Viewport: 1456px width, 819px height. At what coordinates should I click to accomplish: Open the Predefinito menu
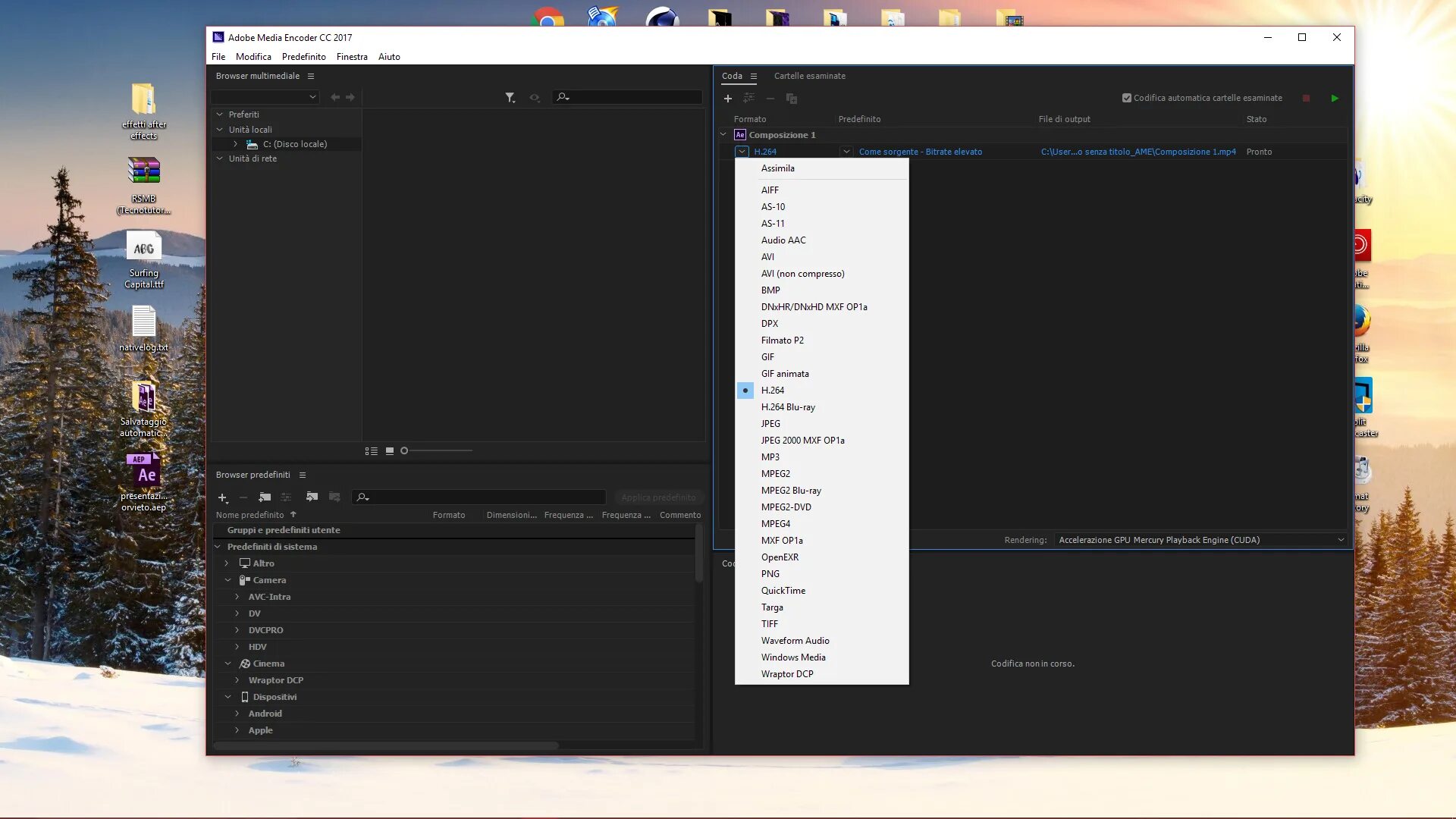[303, 57]
